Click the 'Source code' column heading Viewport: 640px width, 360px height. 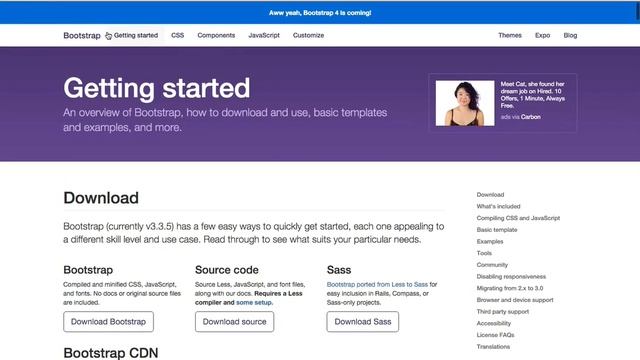tap(227, 270)
